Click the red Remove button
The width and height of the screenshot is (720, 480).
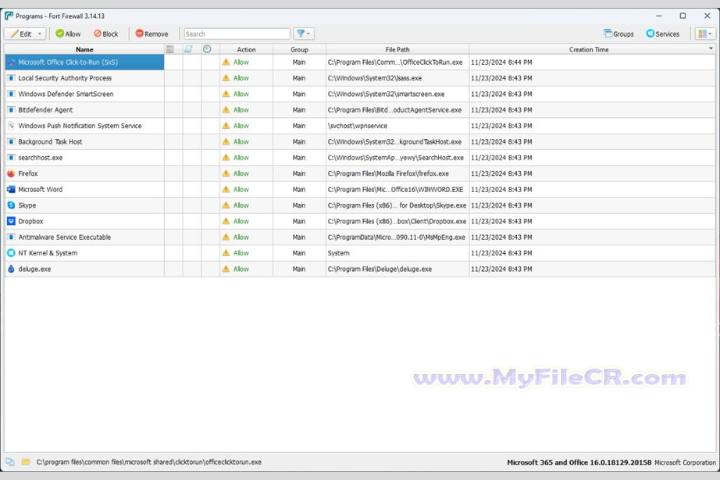point(152,34)
